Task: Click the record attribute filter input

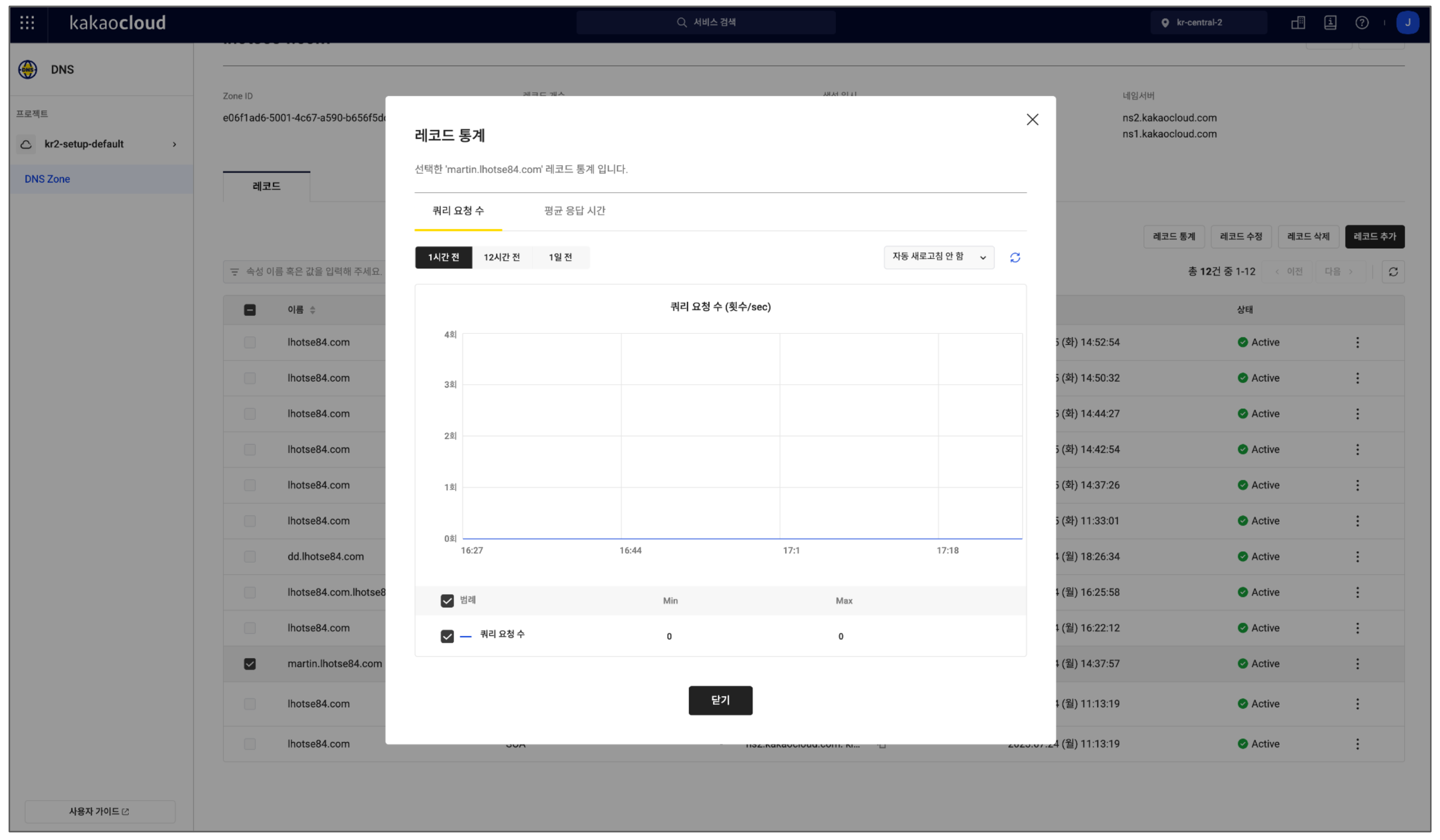Action: pos(305,271)
